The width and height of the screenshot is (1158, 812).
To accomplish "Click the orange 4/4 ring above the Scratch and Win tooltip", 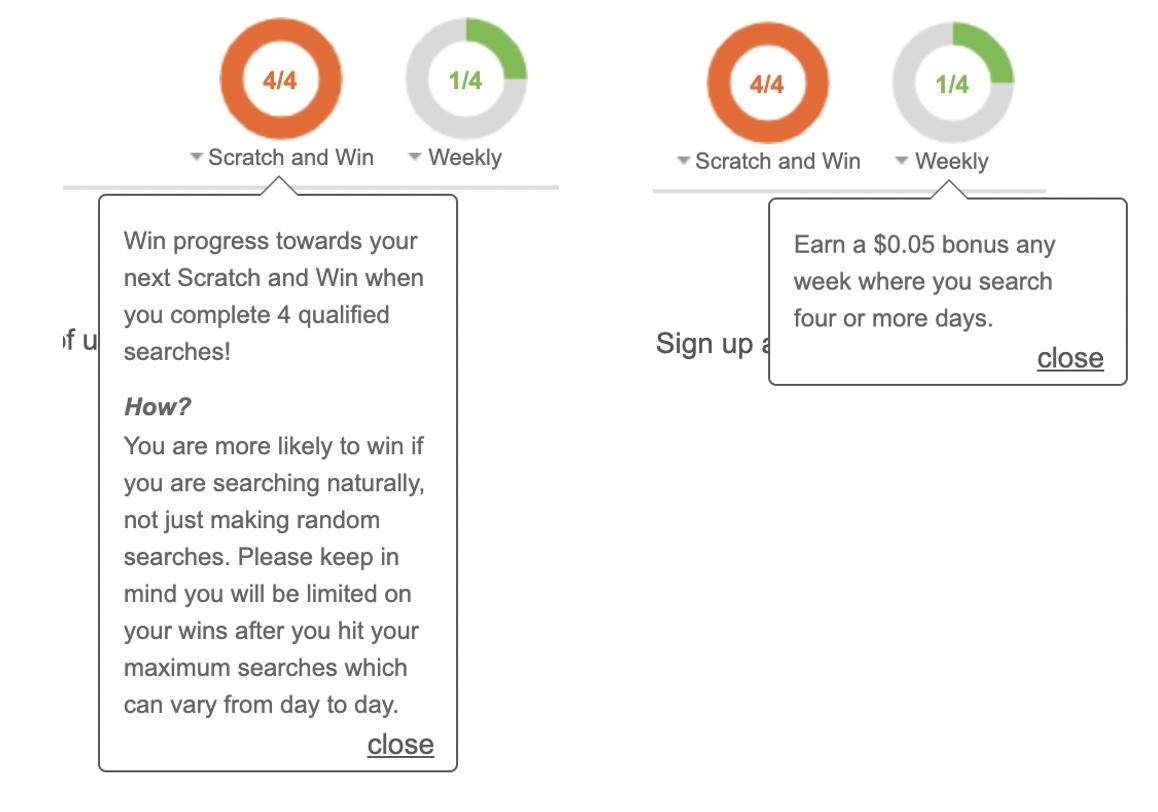I will (x=281, y=79).
